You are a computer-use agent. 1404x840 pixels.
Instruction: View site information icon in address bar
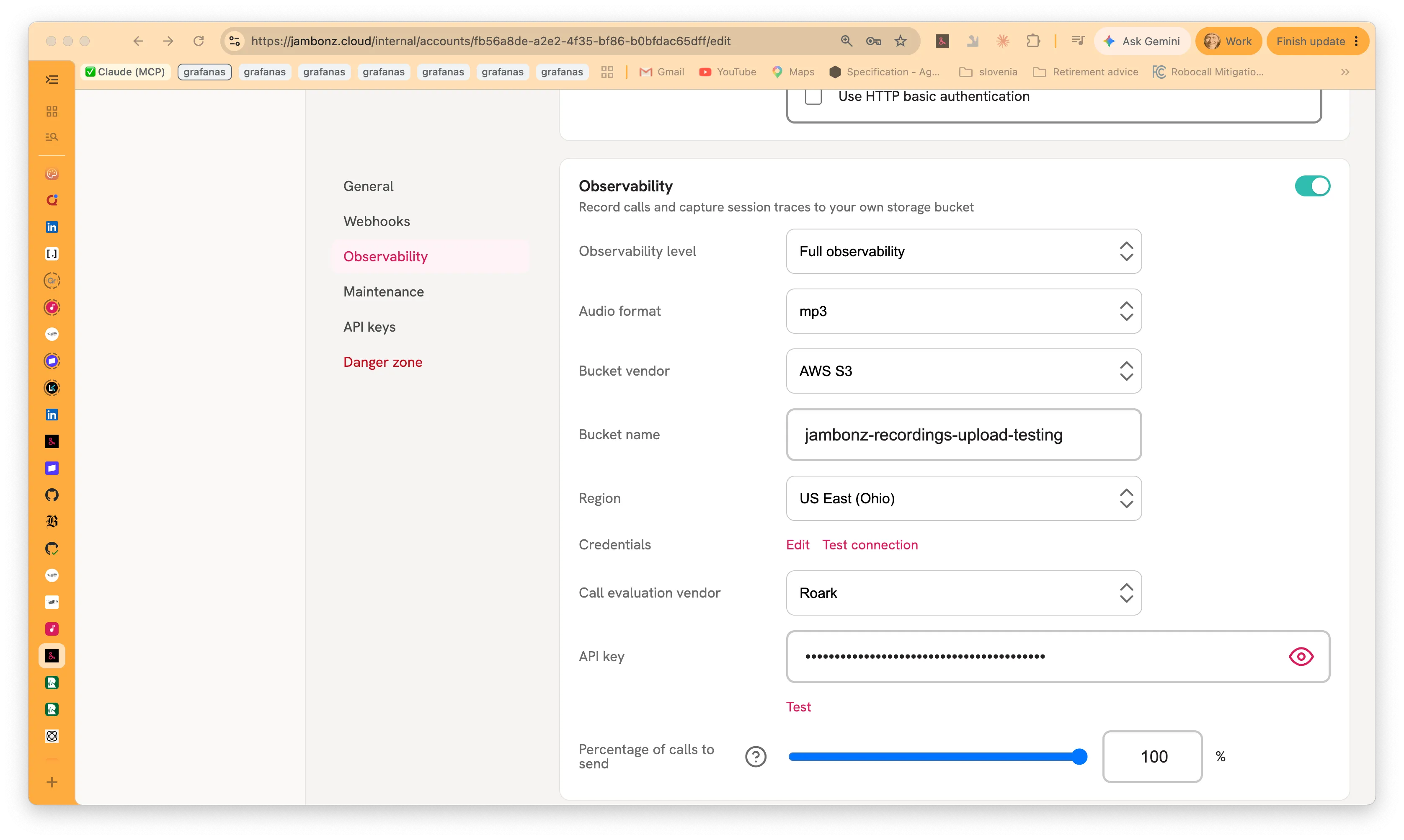coord(235,41)
